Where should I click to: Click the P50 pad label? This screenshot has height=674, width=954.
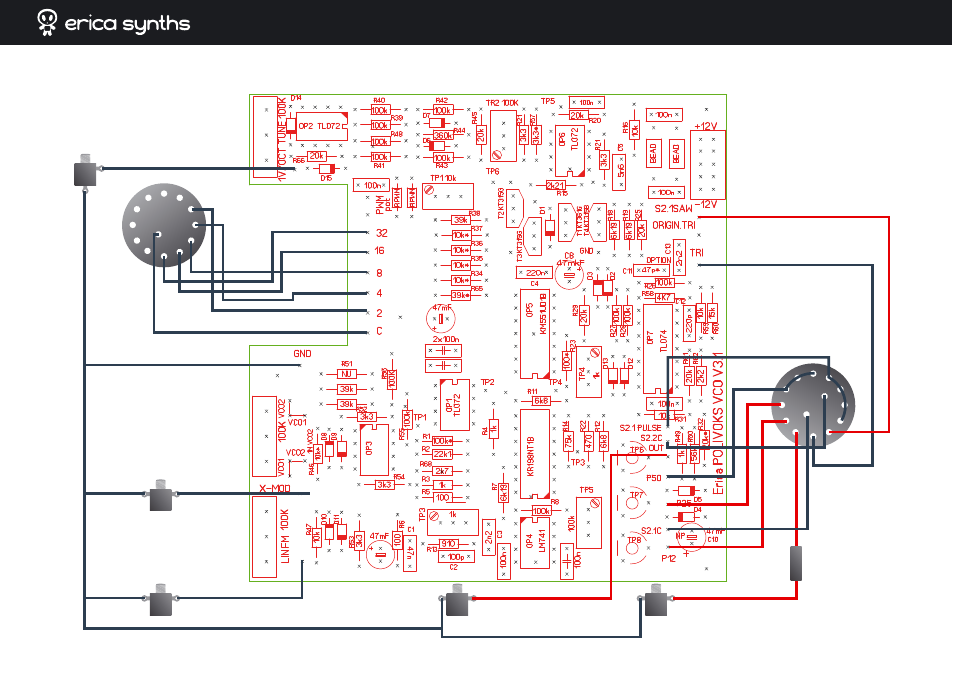pyautogui.click(x=653, y=478)
